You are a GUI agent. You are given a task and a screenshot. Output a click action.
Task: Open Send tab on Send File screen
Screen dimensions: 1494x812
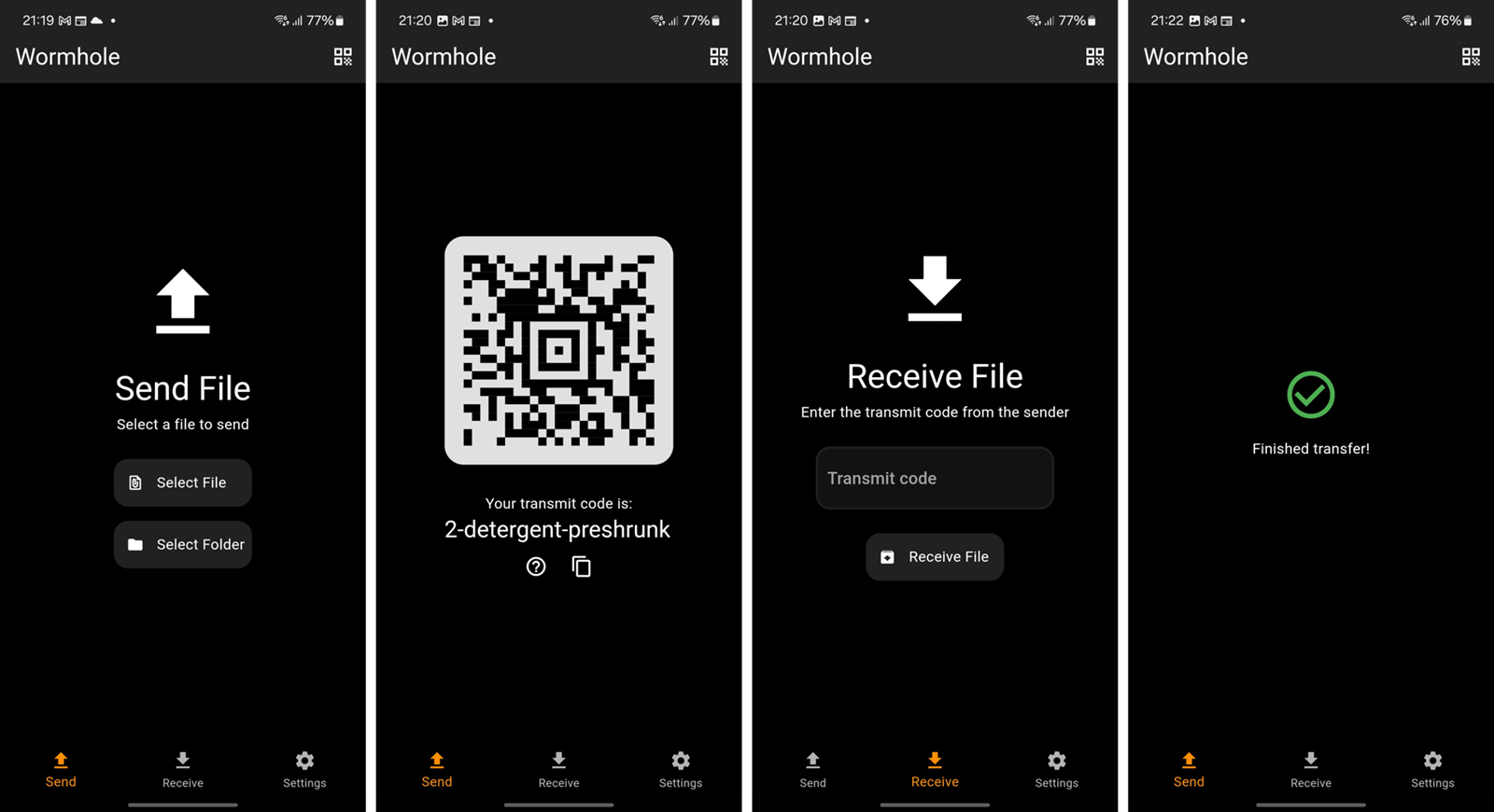point(61,771)
